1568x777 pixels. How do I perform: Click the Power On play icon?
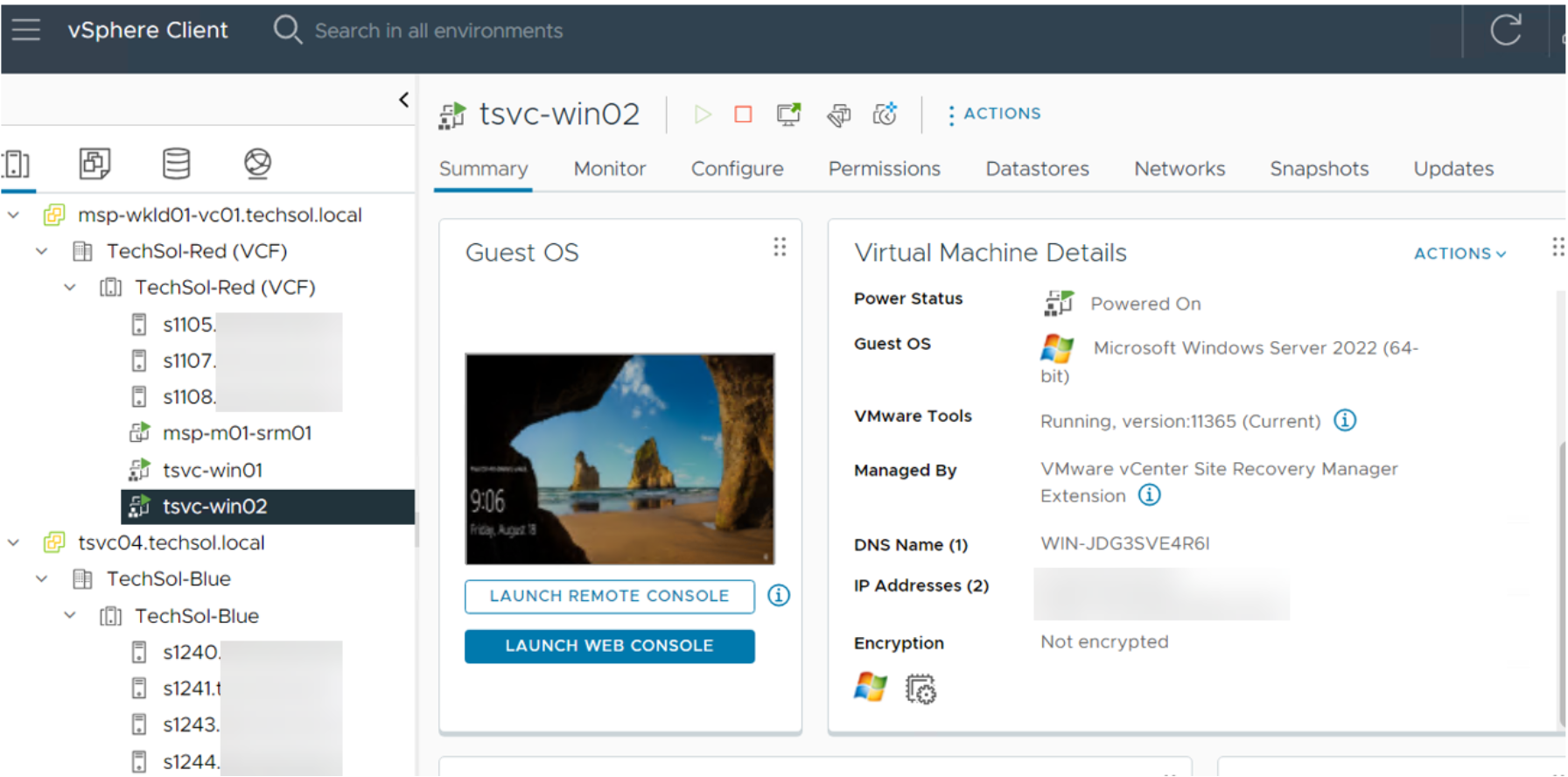coord(702,115)
